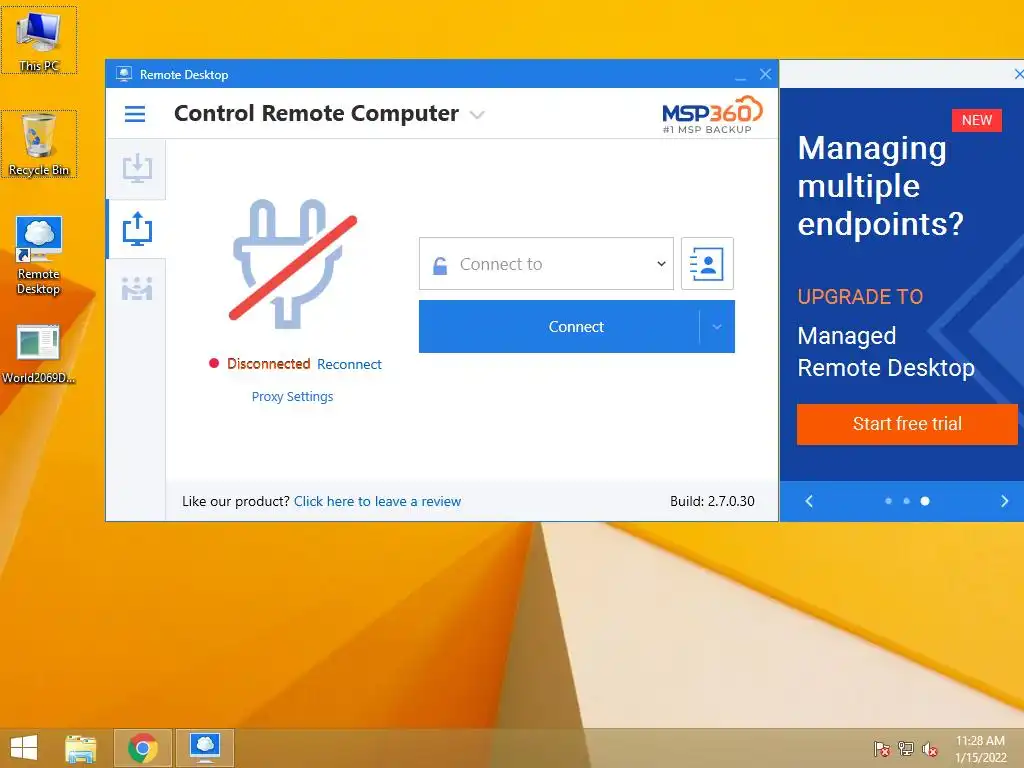Screen dimensions: 1024x768
Task: Close the Remote Desktop window
Action: click(765, 74)
